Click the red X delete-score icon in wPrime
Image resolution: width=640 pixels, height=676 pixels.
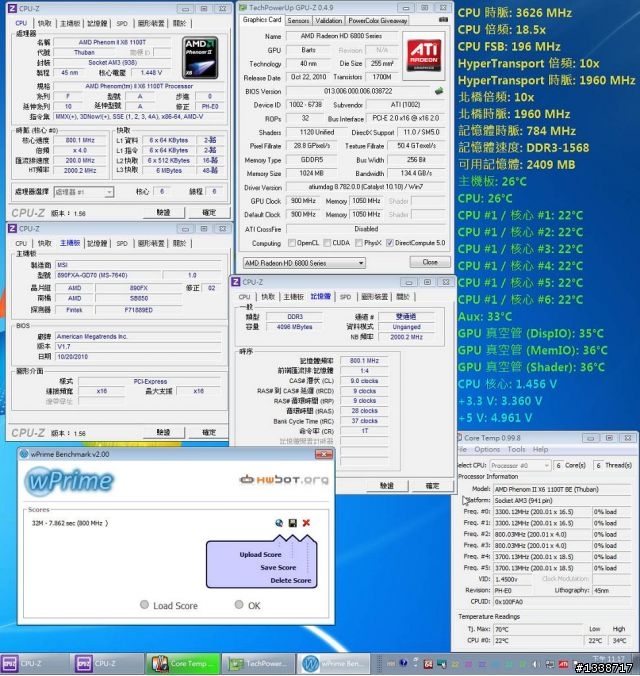point(306,523)
